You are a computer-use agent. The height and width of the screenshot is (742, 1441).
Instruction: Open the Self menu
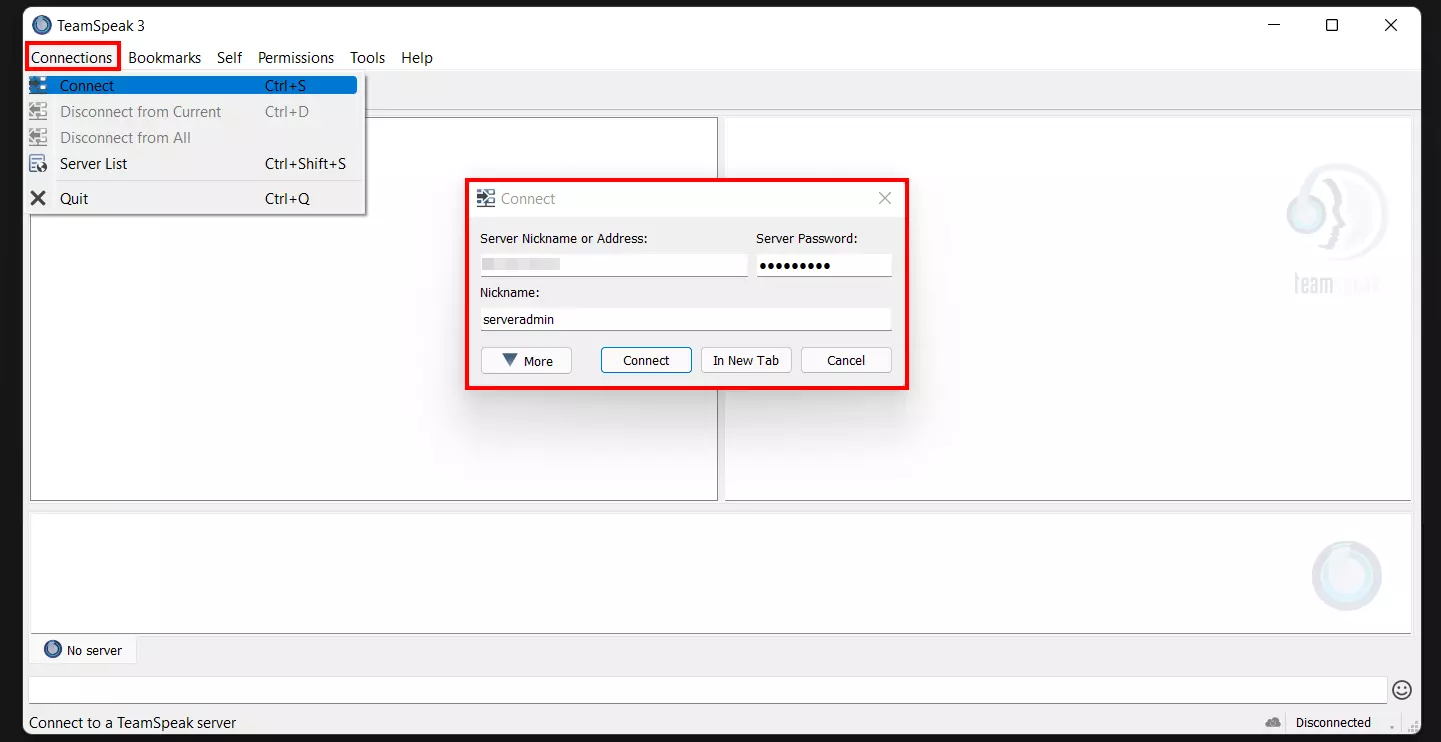tap(229, 57)
